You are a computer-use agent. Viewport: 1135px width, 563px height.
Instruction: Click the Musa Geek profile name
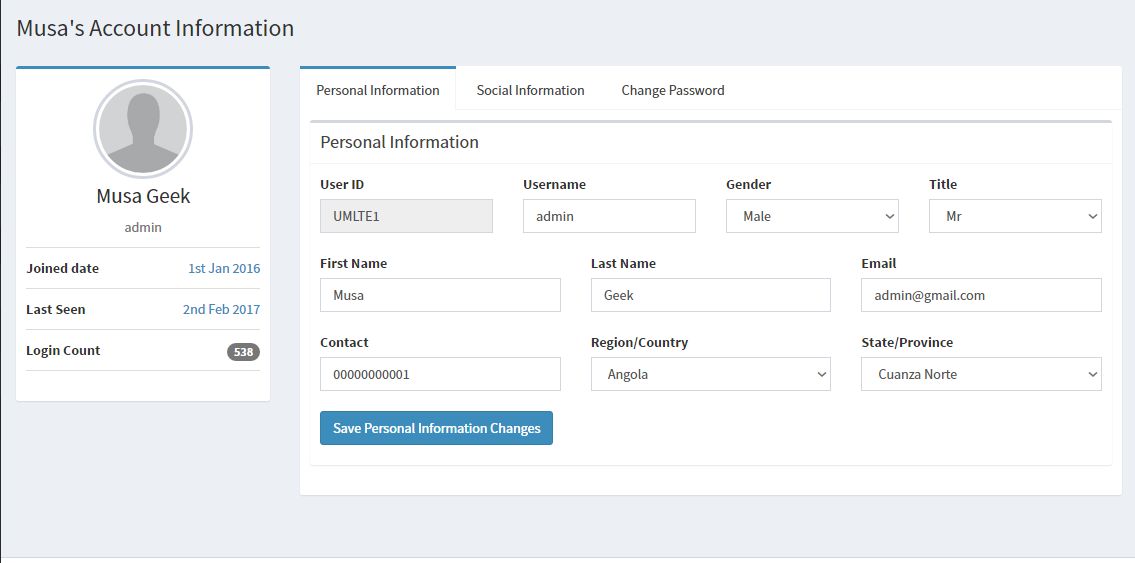tap(143, 196)
